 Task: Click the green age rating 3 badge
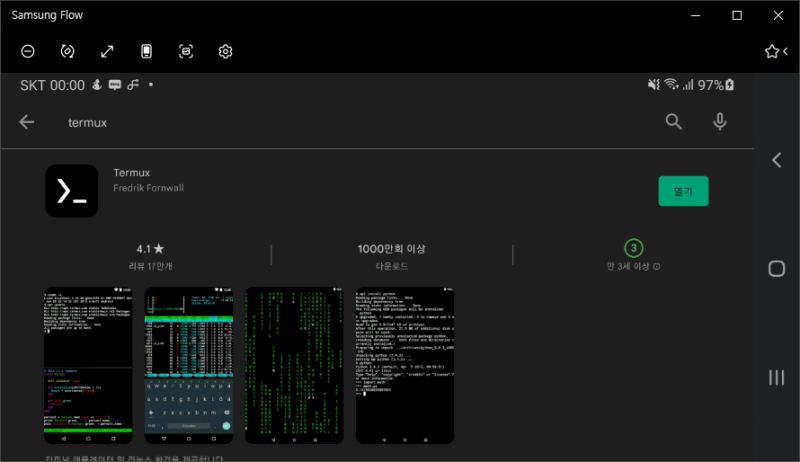pyautogui.click(x=633, y=248)
